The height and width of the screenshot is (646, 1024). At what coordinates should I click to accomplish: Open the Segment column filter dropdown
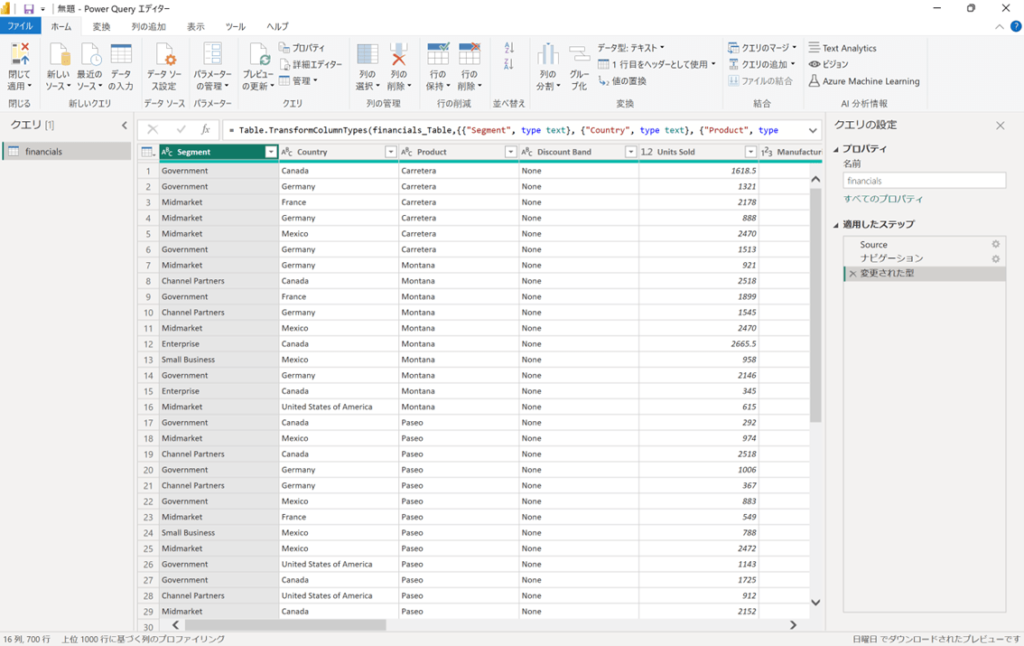click(270, 152)
